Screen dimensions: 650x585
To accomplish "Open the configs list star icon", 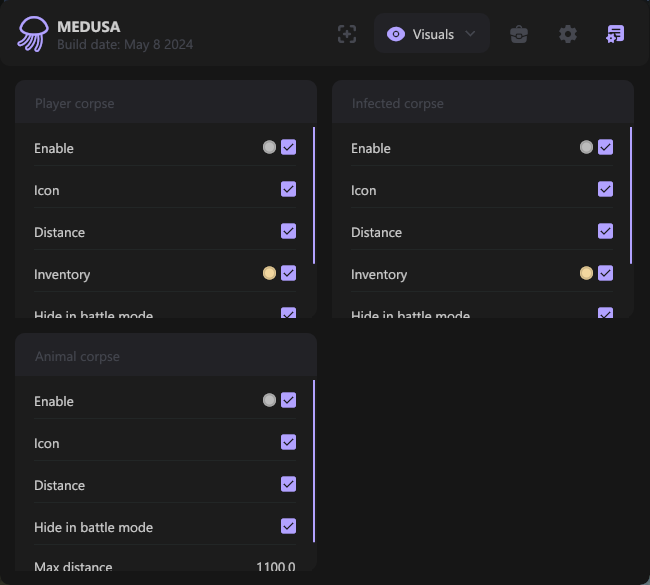I will (x=615, y=34).
